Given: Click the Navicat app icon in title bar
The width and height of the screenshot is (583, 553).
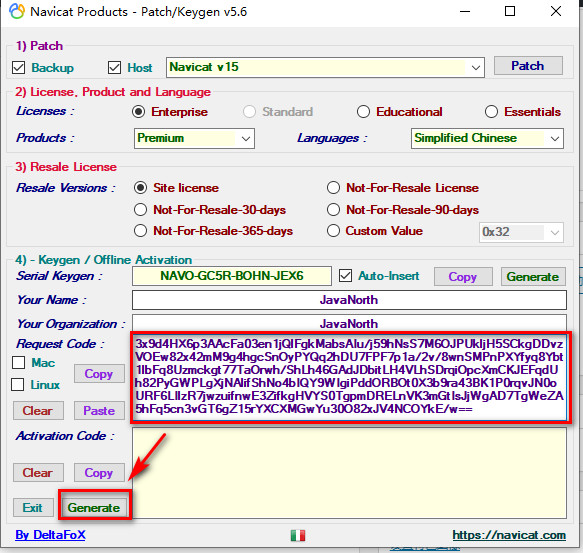Looking at the screenshot, I should [x=17, y=12].
